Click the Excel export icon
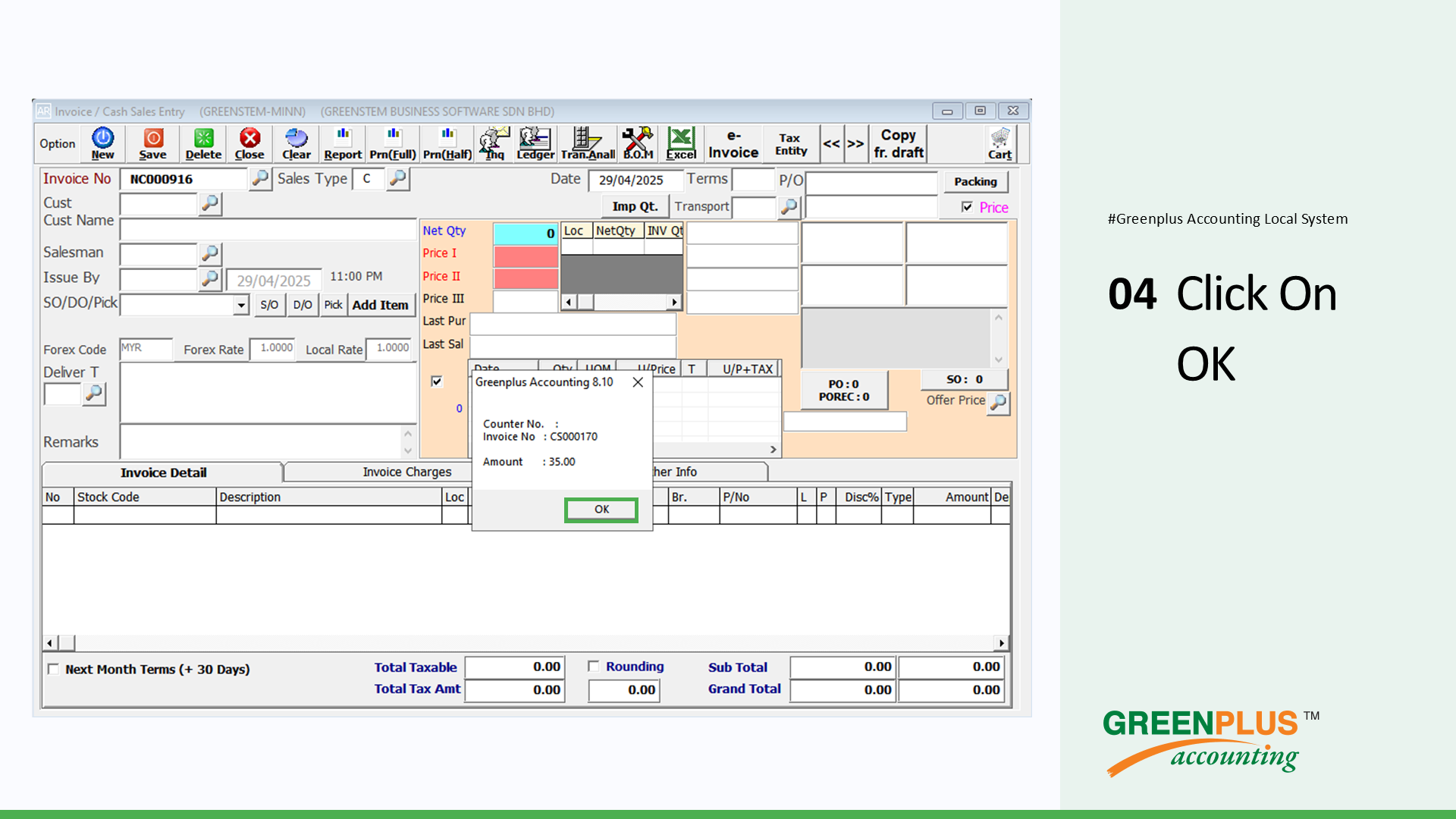Image resolution: width=1456 pixels, height=819 pixels. 681,143
